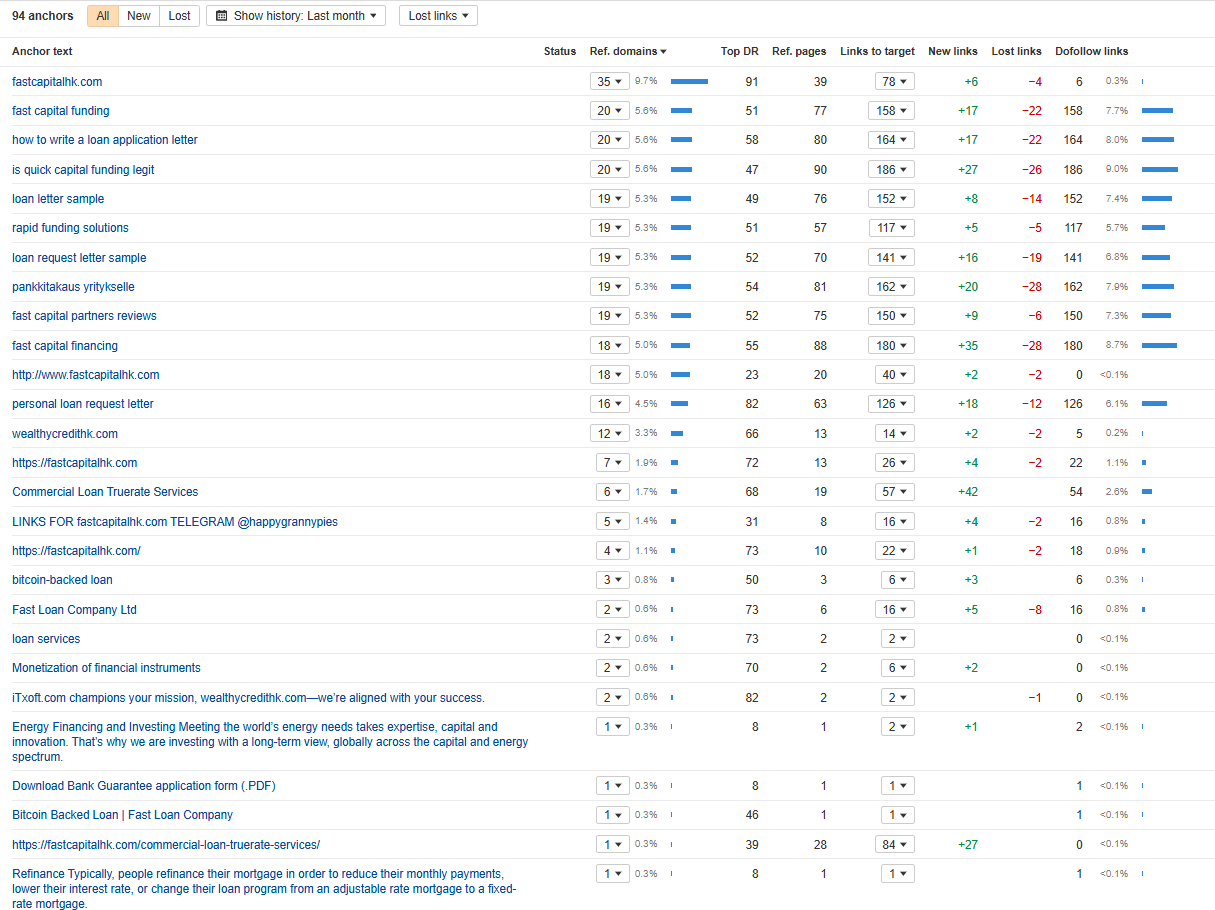Open Show history: Last month dropdown

[x=296, y=16]
